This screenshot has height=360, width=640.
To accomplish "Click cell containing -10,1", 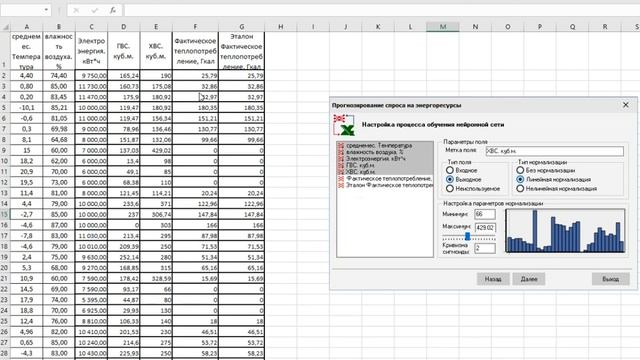I will (x=27, y=108).
